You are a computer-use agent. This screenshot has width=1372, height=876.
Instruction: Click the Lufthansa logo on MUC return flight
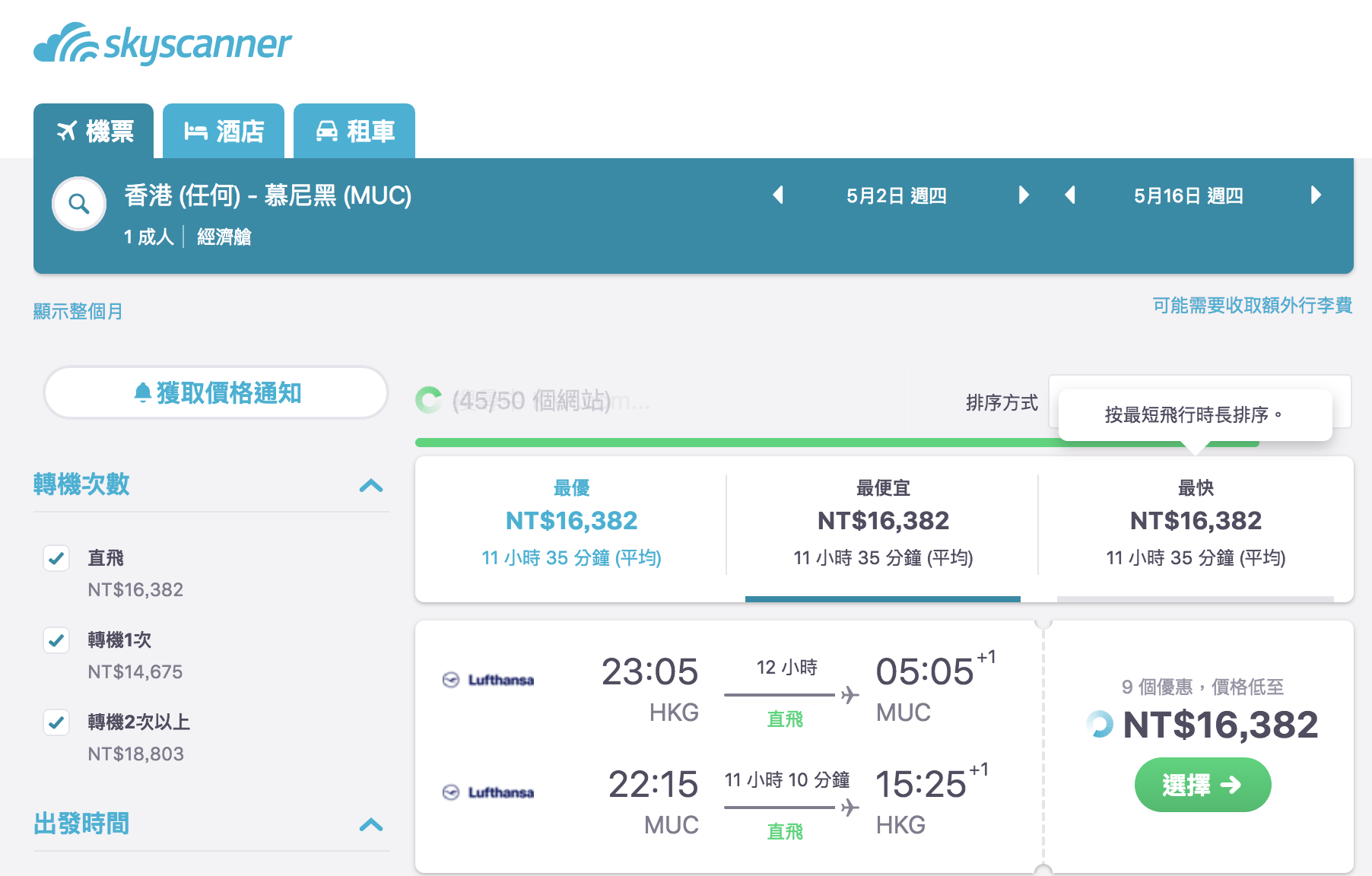488,792
